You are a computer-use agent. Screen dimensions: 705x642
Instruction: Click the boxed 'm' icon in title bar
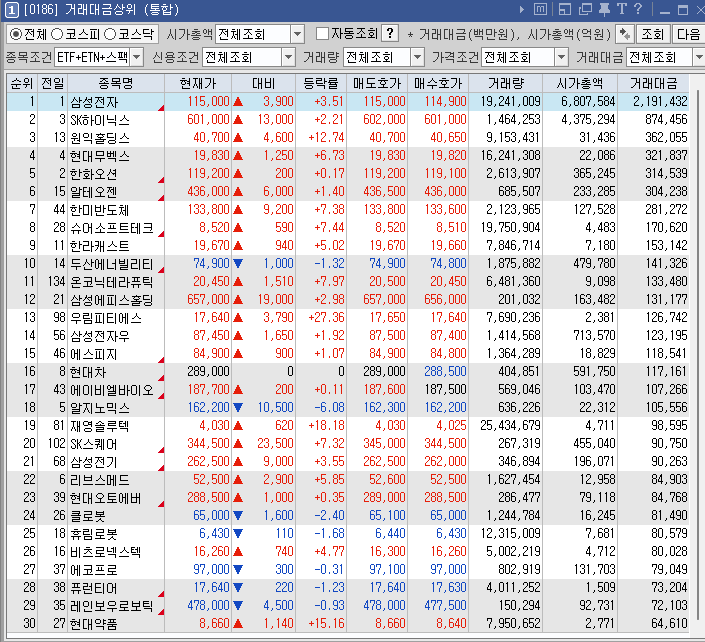(x=540, y=9)
